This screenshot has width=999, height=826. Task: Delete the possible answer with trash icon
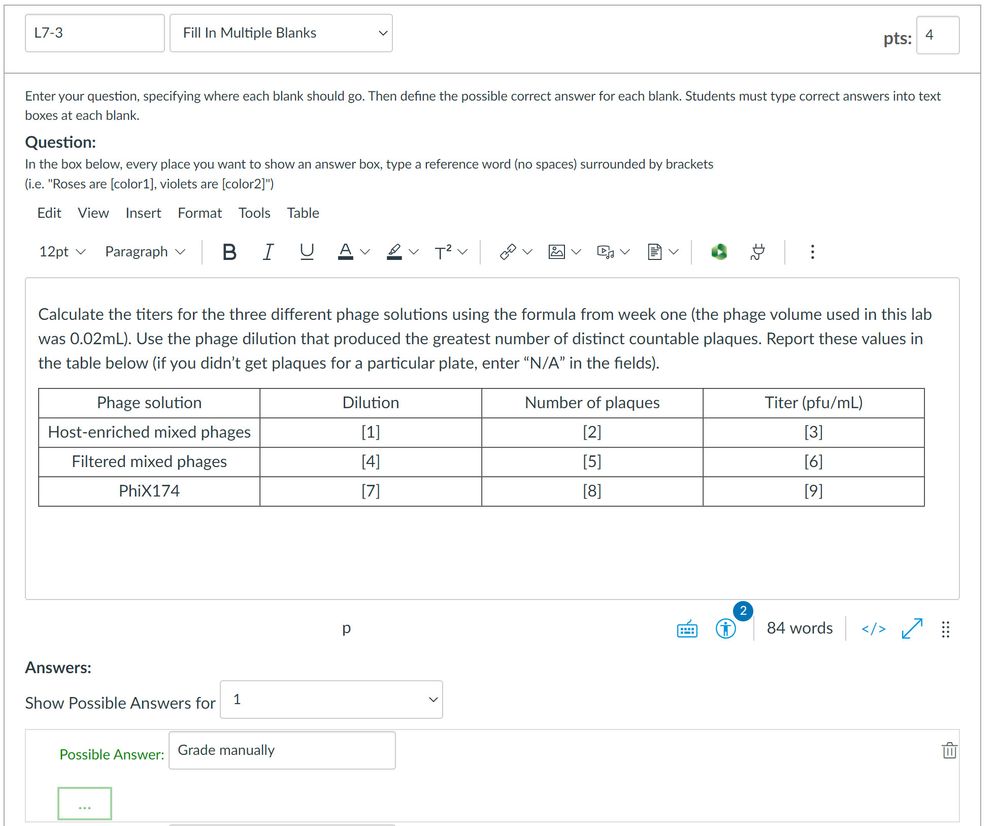949,750
